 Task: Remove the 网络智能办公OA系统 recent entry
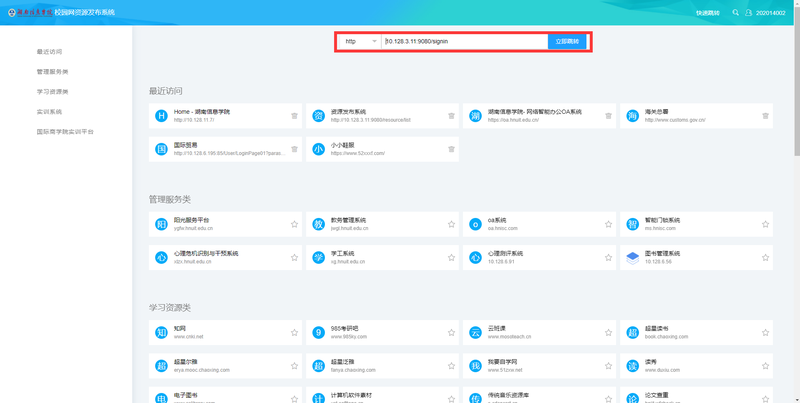608,116
